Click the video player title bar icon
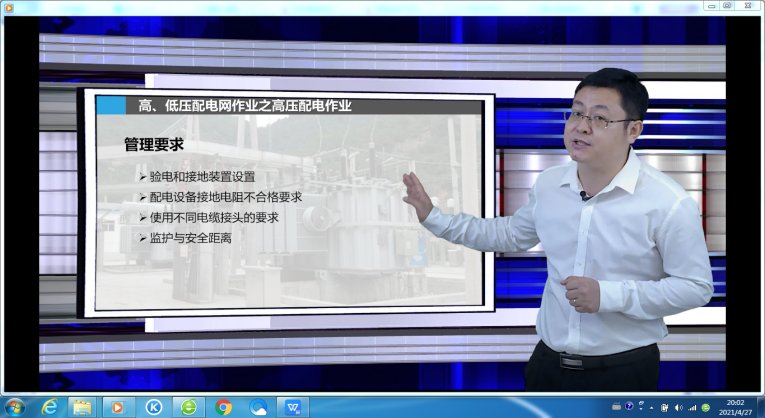Image resolution: width=765 pixels, height=418 pixels. [8, 7]
